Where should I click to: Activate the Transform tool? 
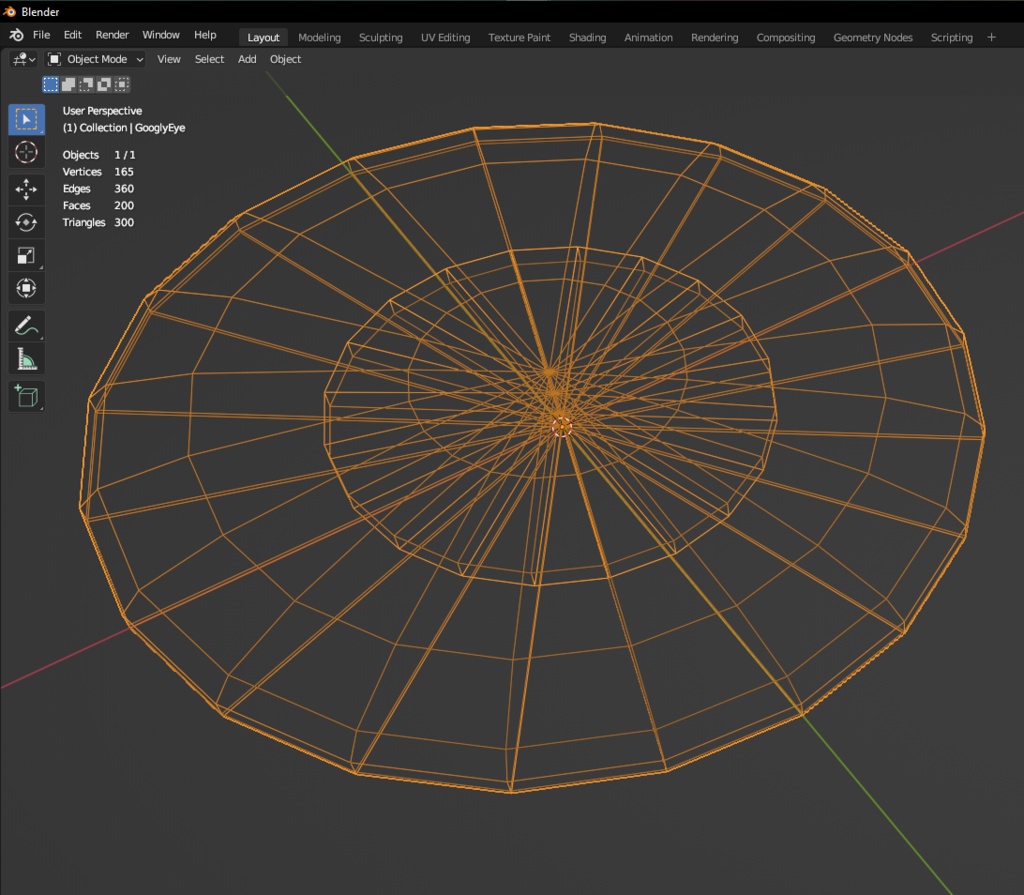point(26,289)
